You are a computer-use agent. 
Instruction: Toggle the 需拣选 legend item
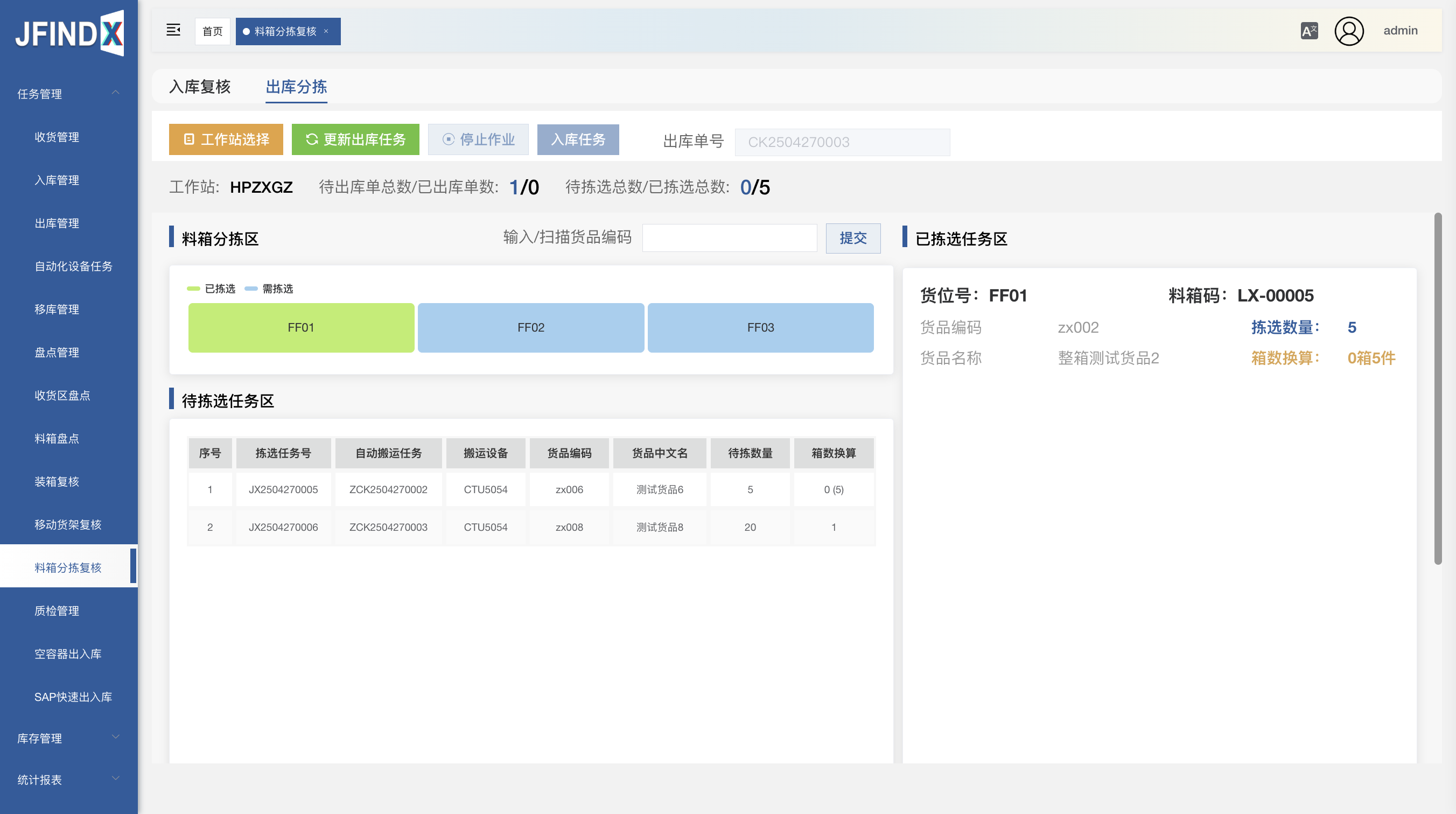point(270,289)
